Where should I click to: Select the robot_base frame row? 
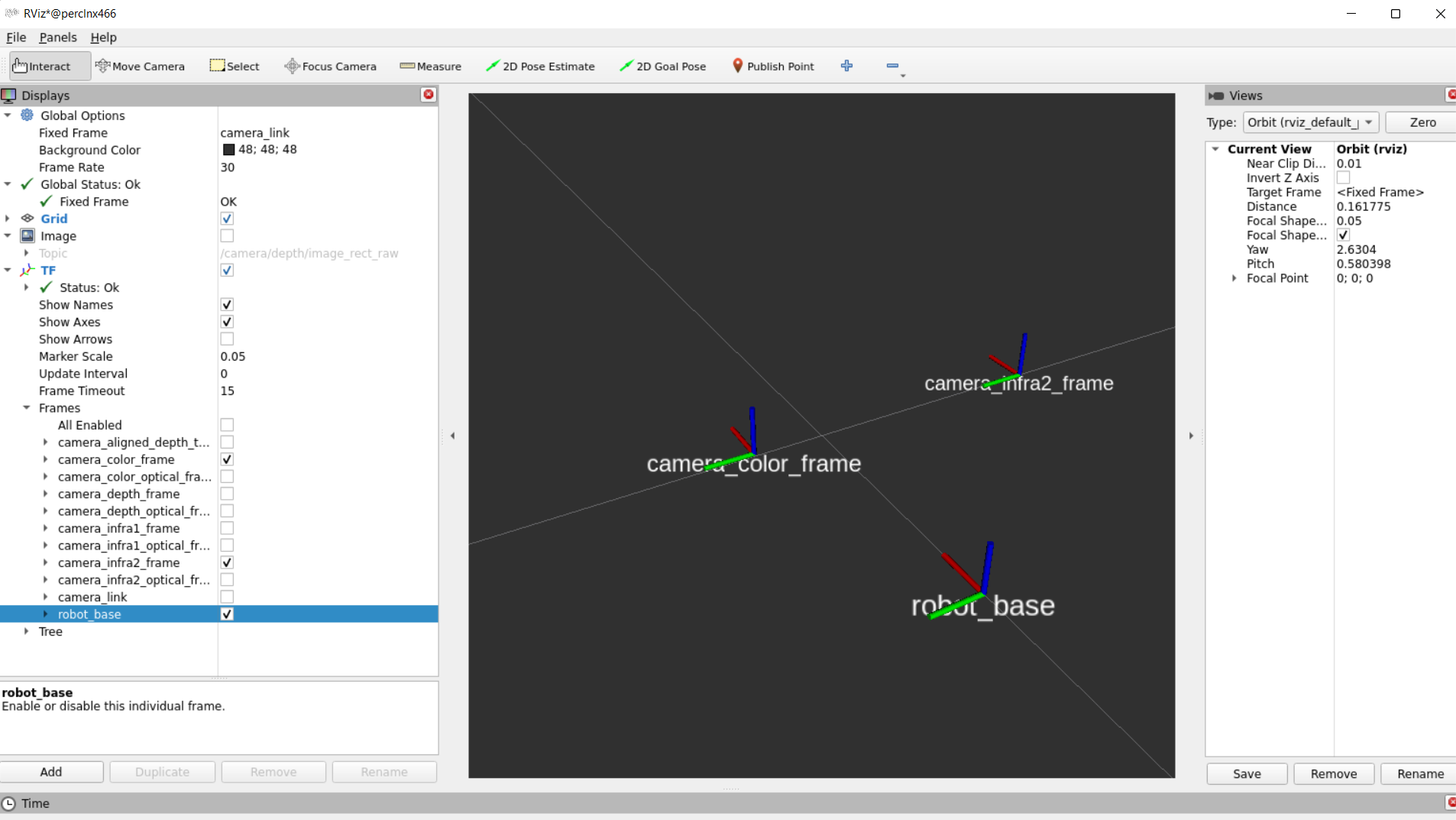(x=219, y=614)
